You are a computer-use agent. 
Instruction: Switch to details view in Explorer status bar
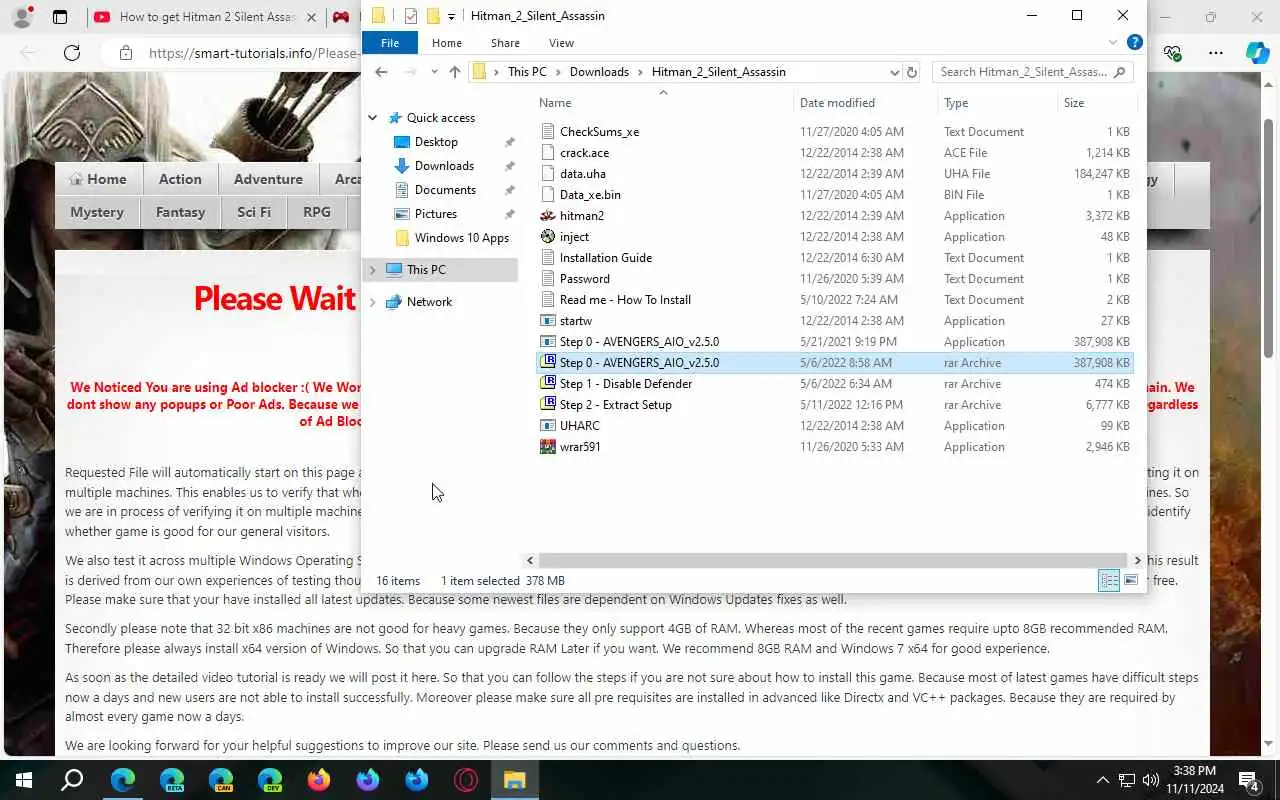1109,581
